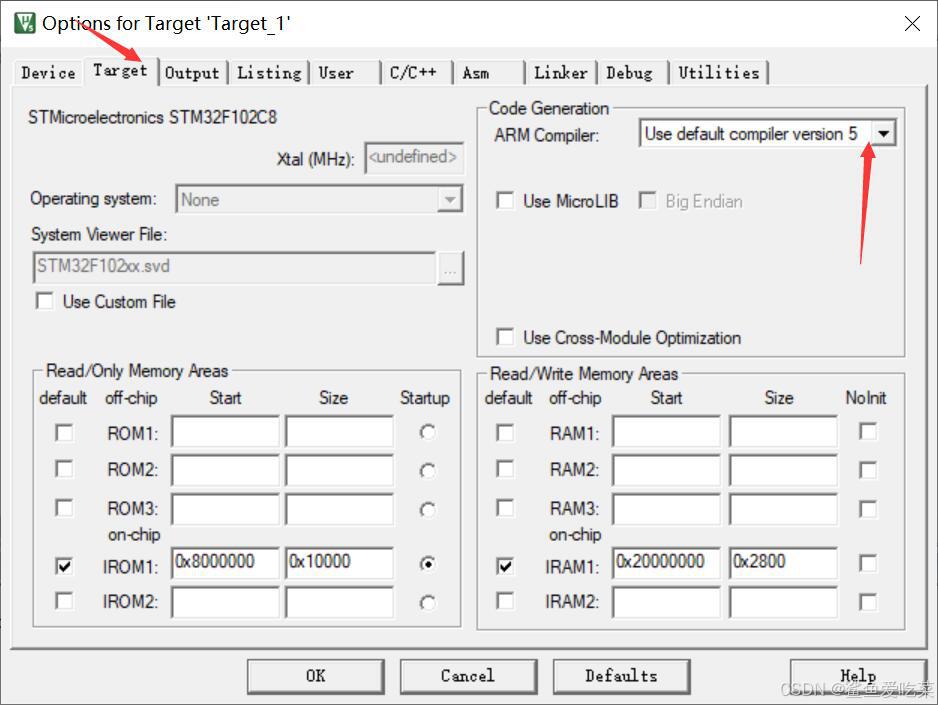Enable NoInit for RAM3
938x705 pixels.
pos(868,509)
